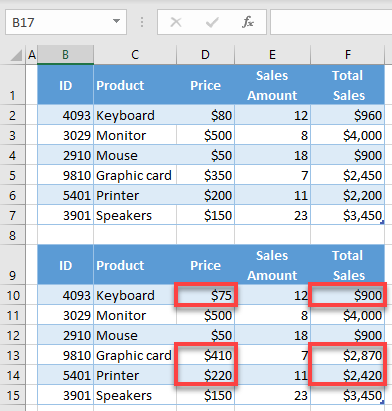Select column E header
This screenshot has height=411, width=392.
tap(272, 54)
